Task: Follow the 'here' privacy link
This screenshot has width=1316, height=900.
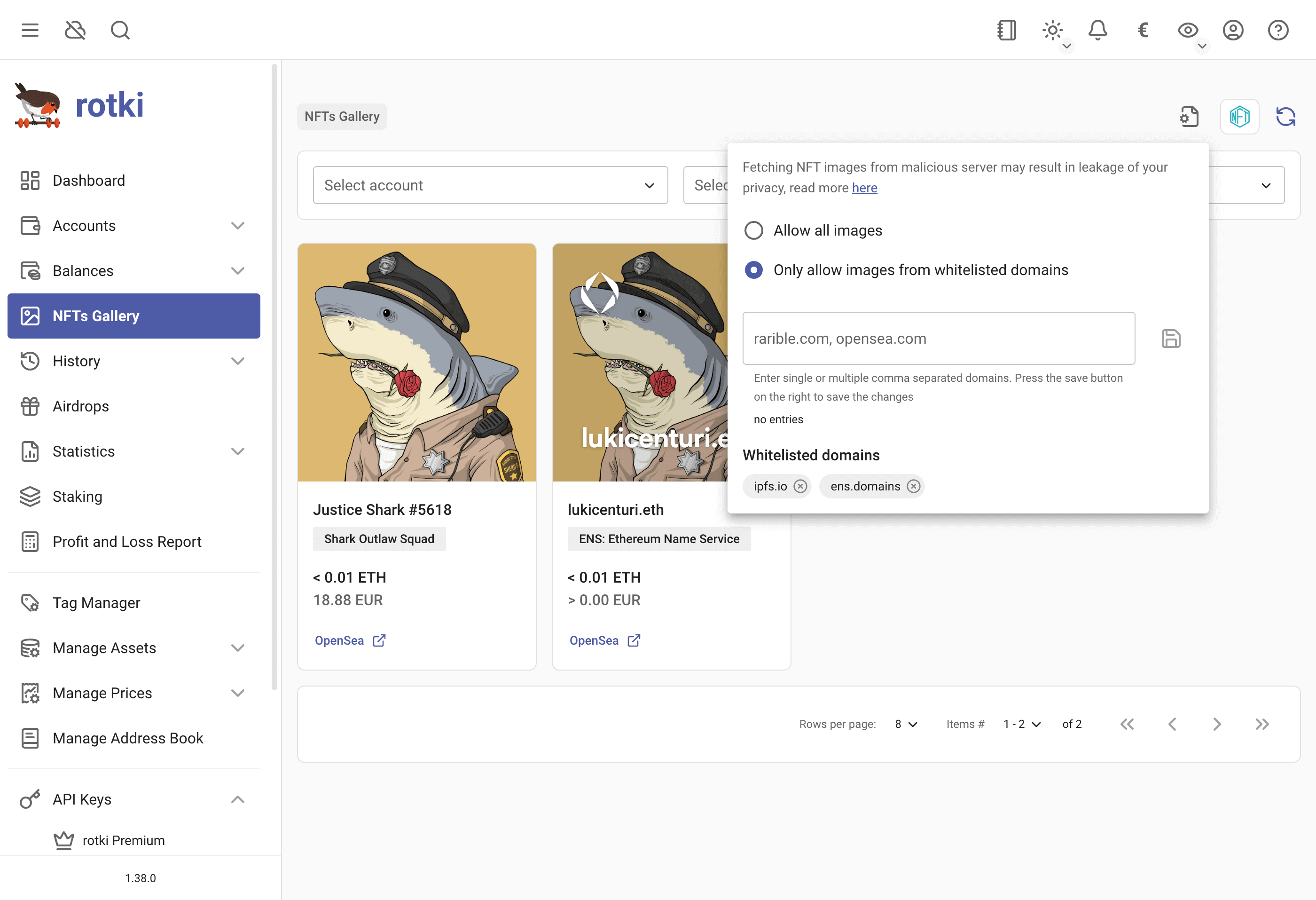Action: [x=864, y=188]
